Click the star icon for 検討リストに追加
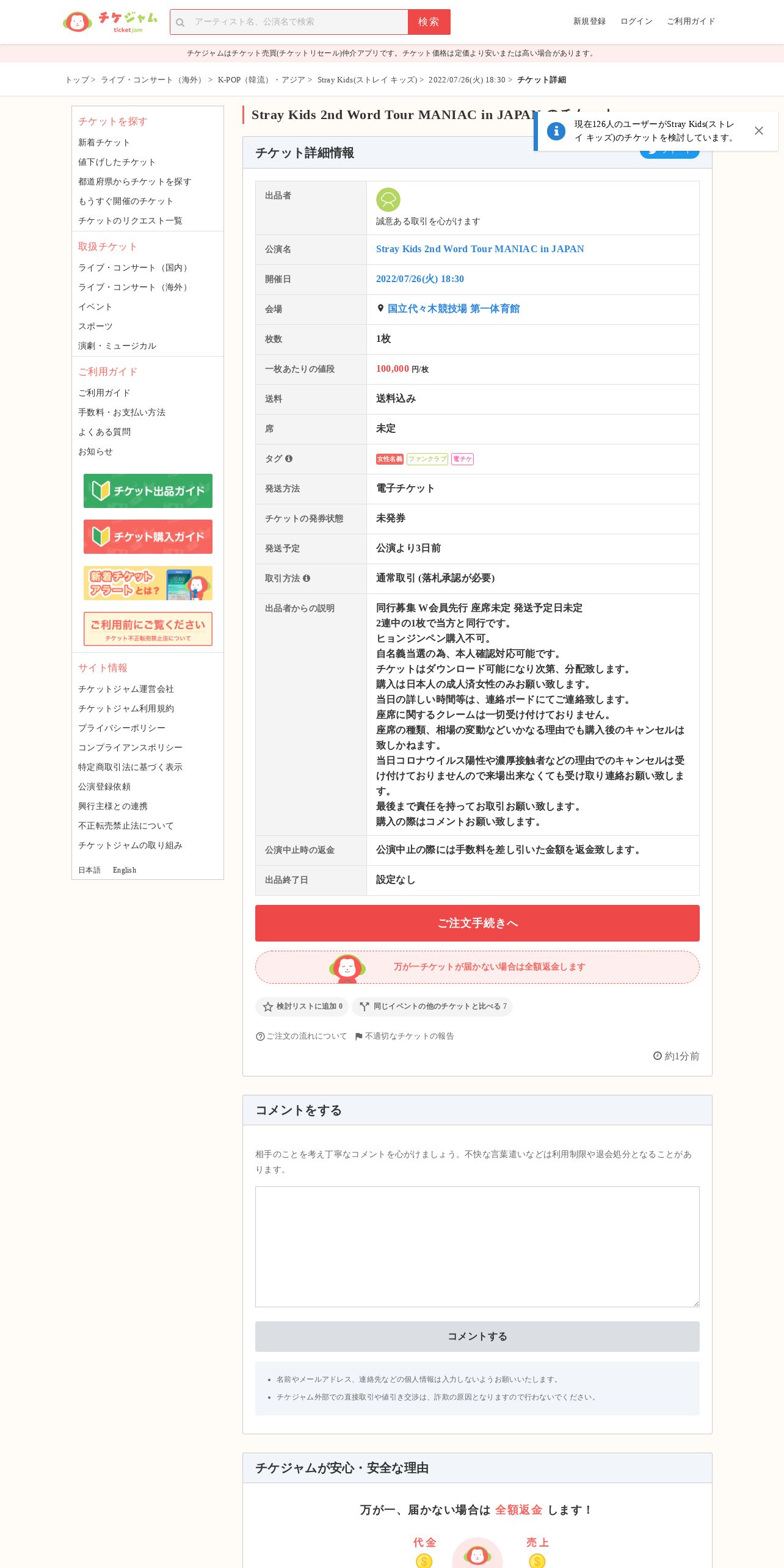Screen dimensions: 784x1568 (267, 1007)
